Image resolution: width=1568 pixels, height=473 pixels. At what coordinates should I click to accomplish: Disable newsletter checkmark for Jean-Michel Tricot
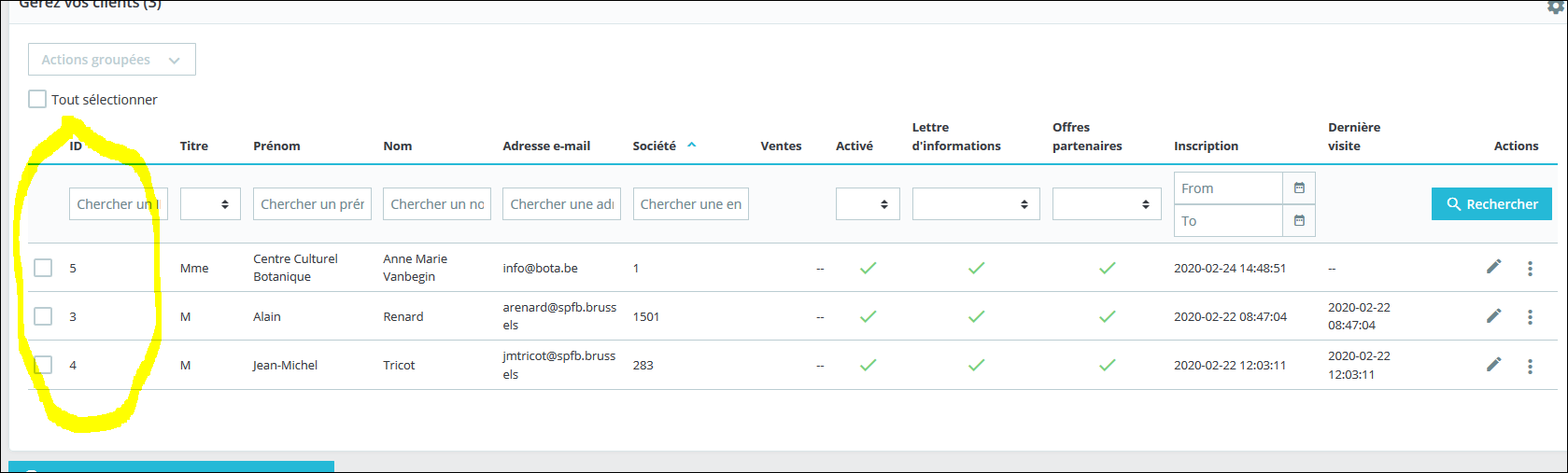pyautogui.click(x=976, y=365)
